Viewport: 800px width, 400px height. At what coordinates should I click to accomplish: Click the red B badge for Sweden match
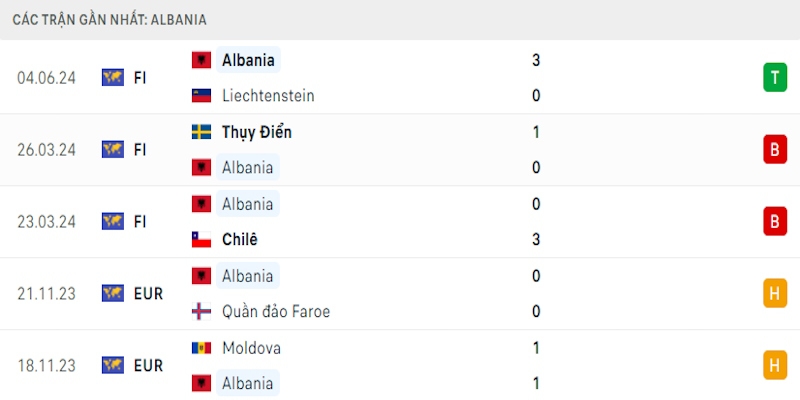775,149
